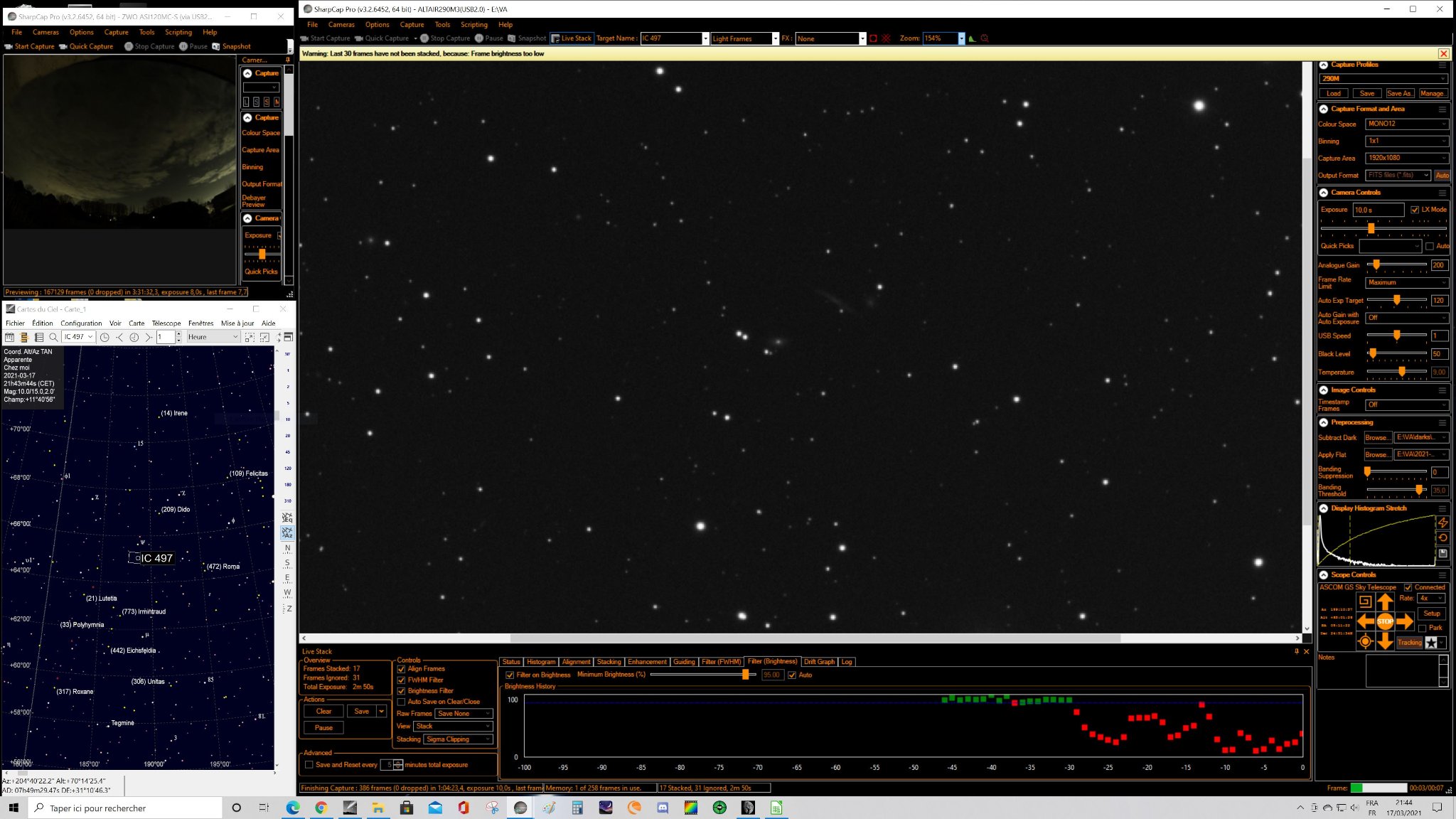Click the scope crosshair target icon

[x=1365, y=641]
